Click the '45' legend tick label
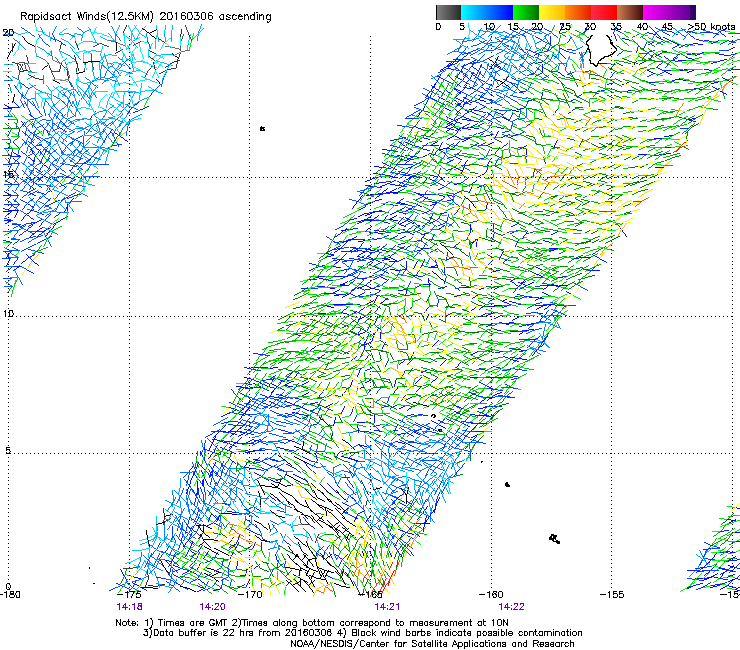Screen dimensions: 740x650 click(x=667, y=27)
